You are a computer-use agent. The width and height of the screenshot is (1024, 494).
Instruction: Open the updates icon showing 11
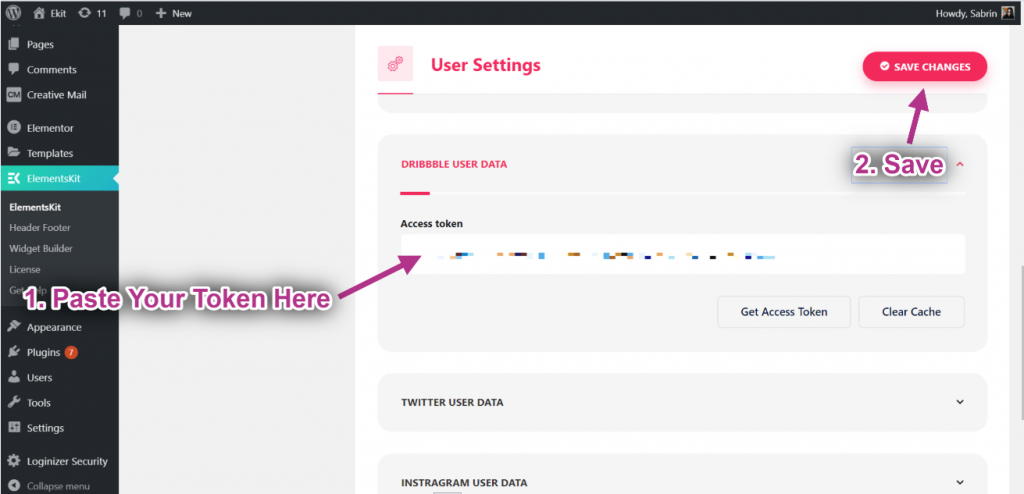click(x=84, y=12)
